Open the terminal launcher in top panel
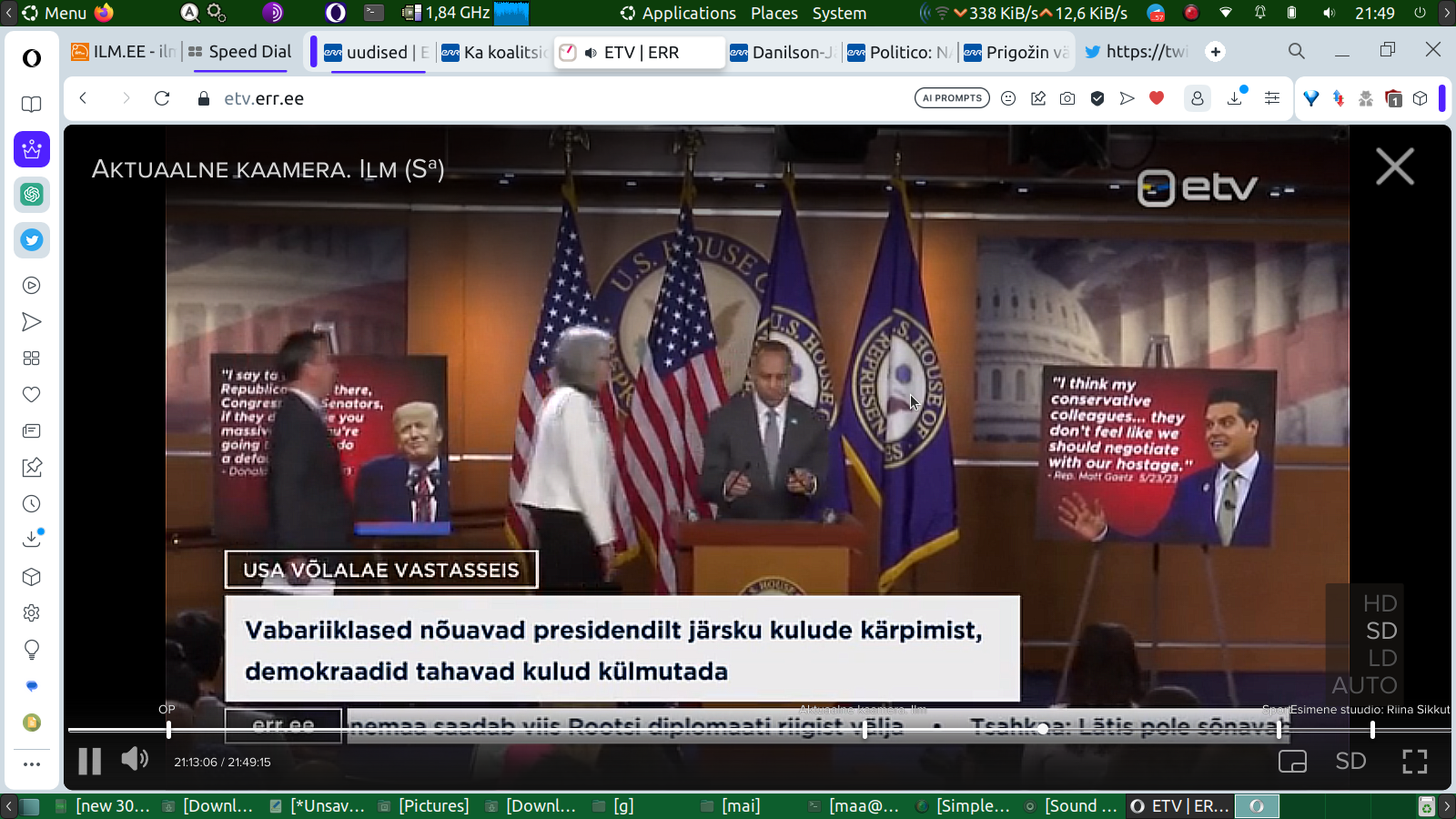Image resolution: width=1456 pixels, height=819 pixels. click(x=374, y=13)
